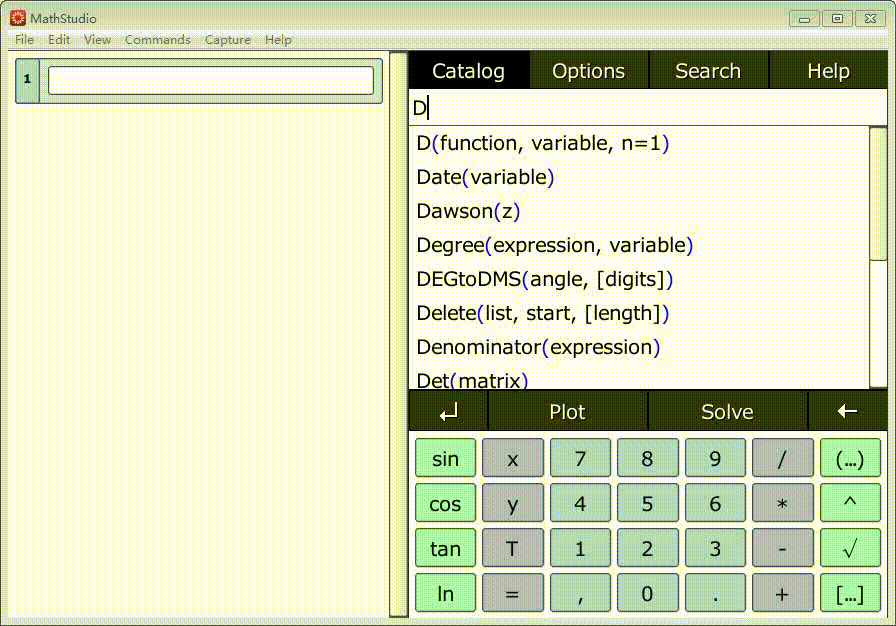Insert the ln function
The image size is (896, 626).
click(445, 593)
